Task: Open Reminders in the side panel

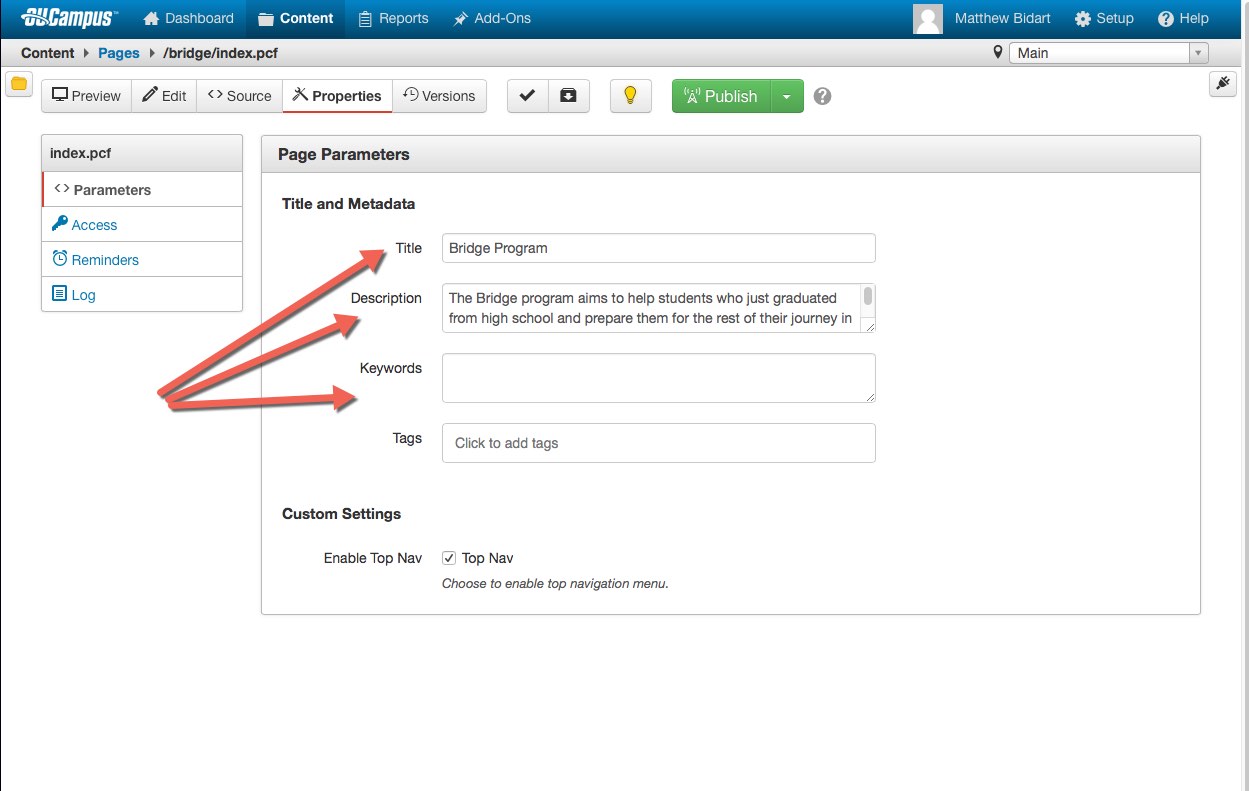Action: [142, 259]
